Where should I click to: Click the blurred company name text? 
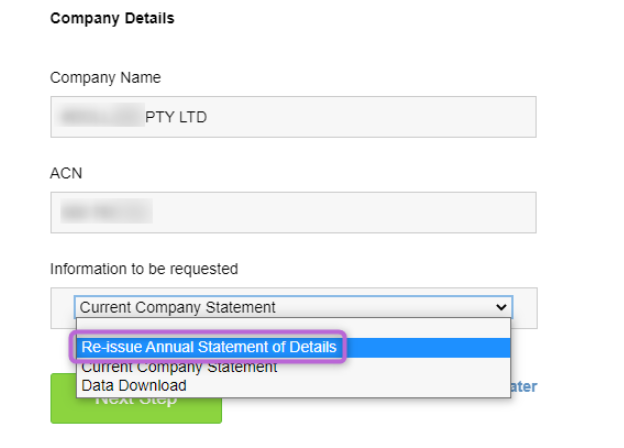101,117
